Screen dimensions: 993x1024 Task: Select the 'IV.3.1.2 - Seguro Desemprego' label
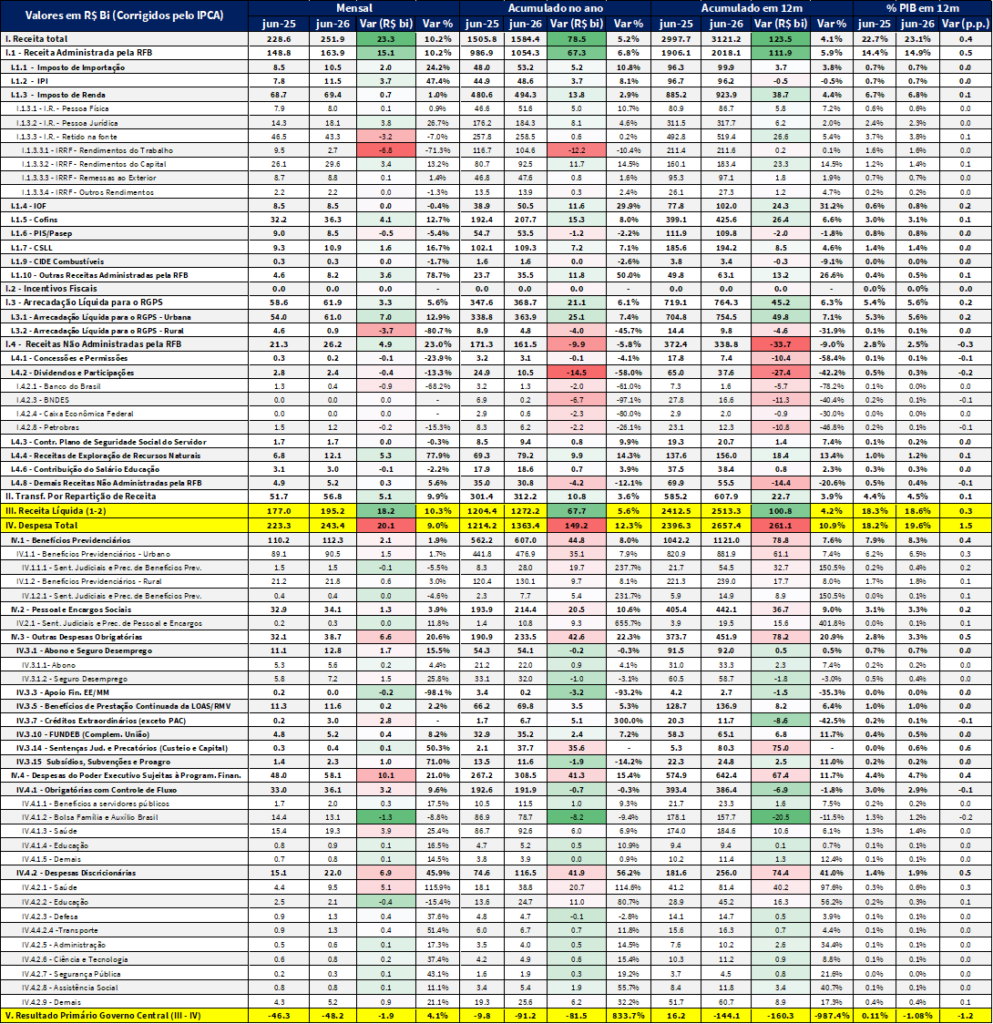point(74,679)
